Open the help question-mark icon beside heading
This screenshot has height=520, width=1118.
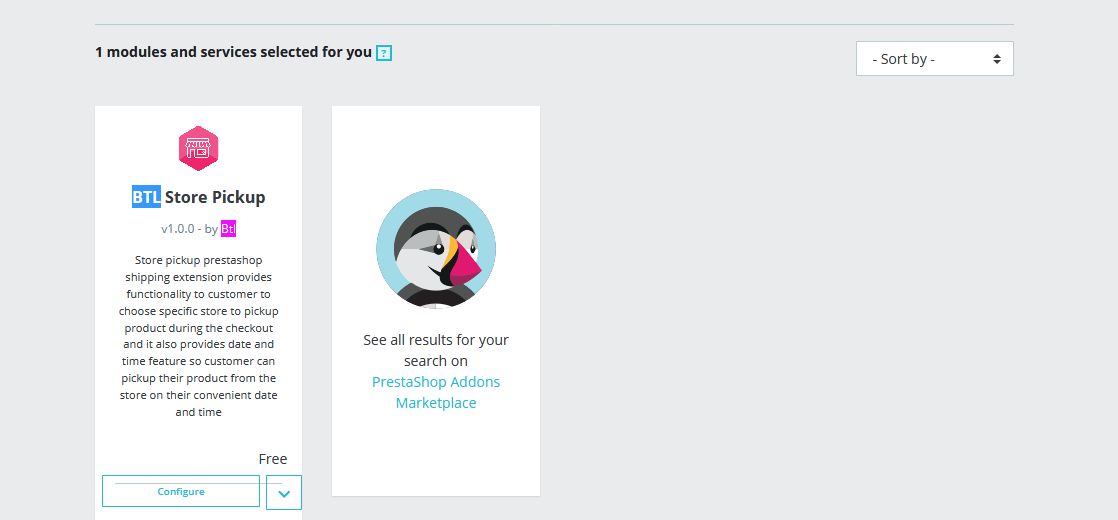384,53
